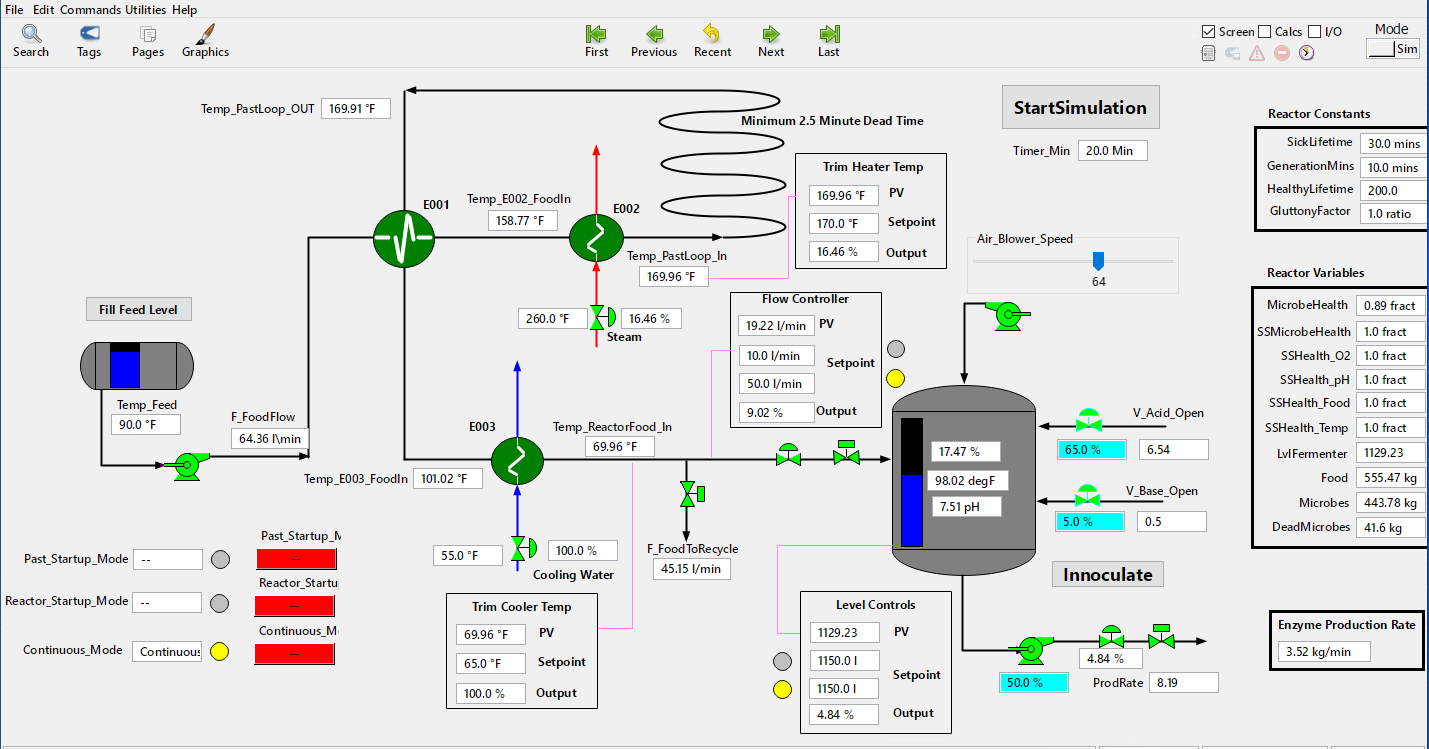
Task: Click Level Controls yellow mode indicator
Action: tap(783, 689)
